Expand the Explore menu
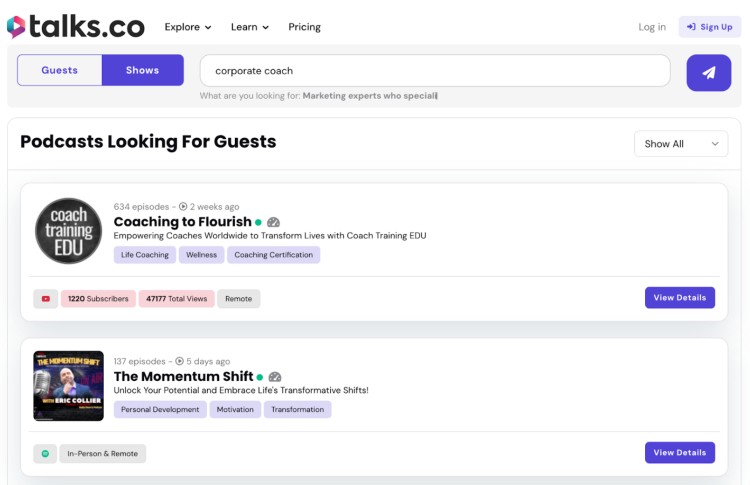Screen dimensions: 750x485 coord(188,27)
